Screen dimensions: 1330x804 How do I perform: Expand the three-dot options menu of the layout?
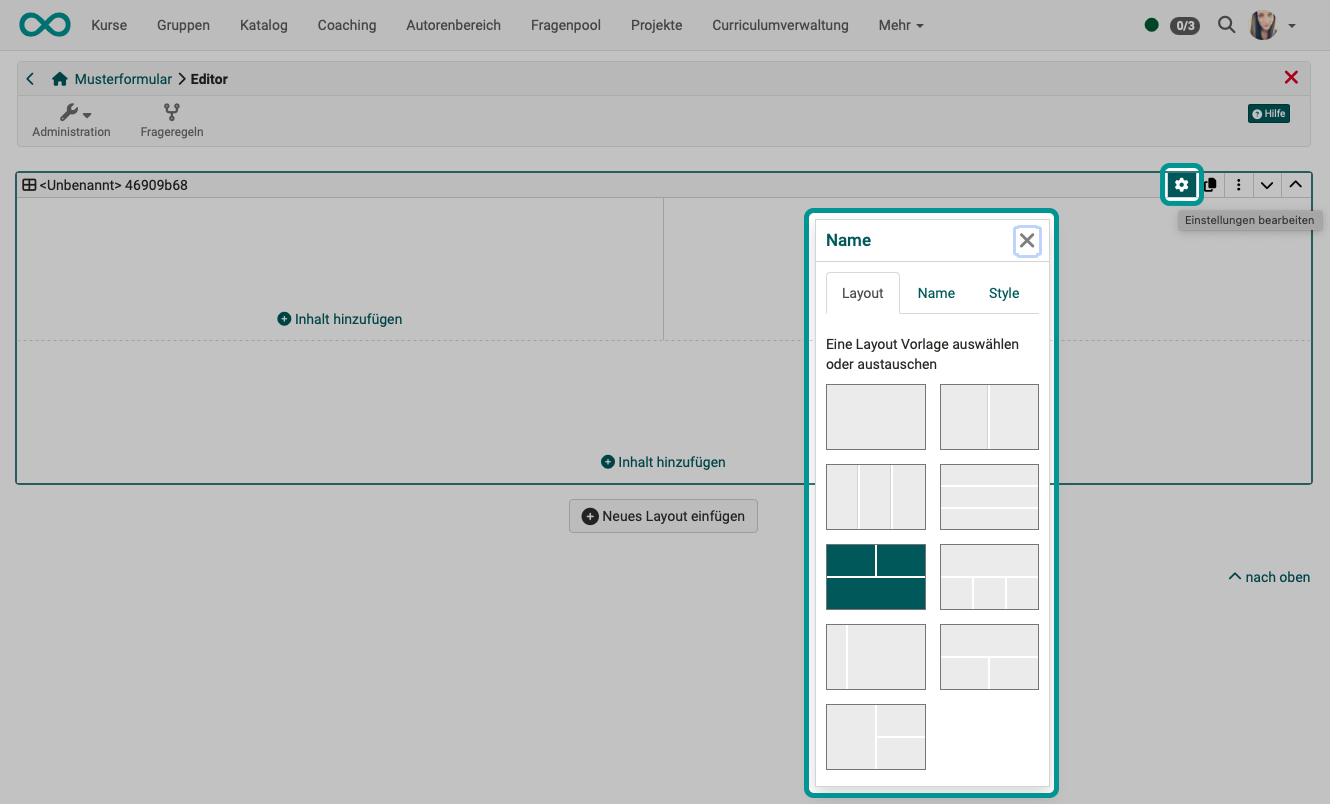tap(1239, 184)
